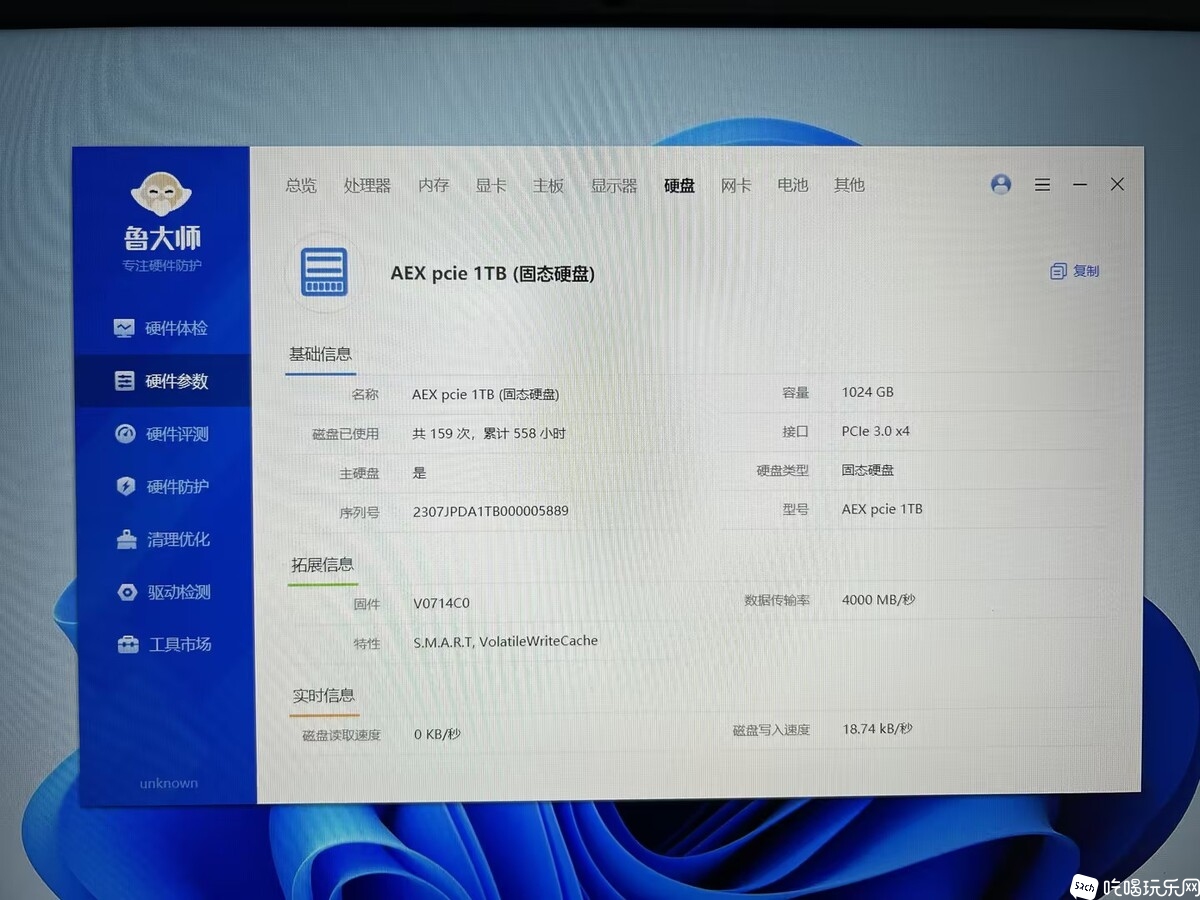The image size is (1200, 900).
Task: Switch to the 总览 tab
Action: (x=301, y=185)
